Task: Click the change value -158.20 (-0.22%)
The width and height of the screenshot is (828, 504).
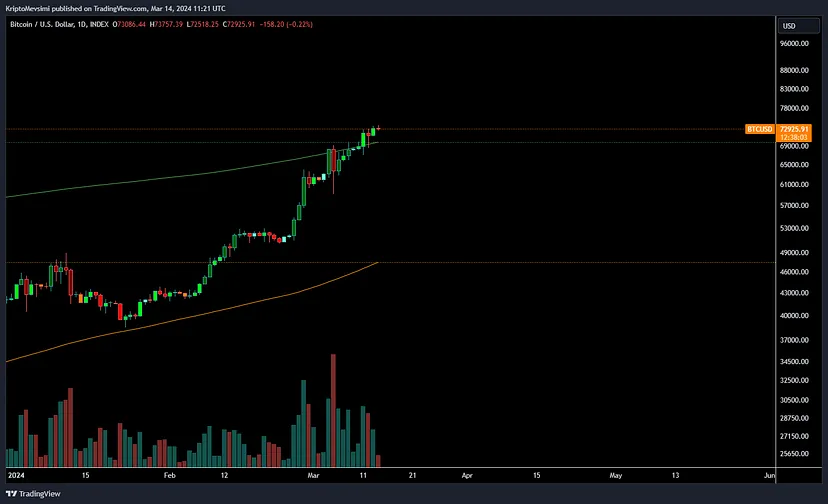Action: [x=286, y=24]
